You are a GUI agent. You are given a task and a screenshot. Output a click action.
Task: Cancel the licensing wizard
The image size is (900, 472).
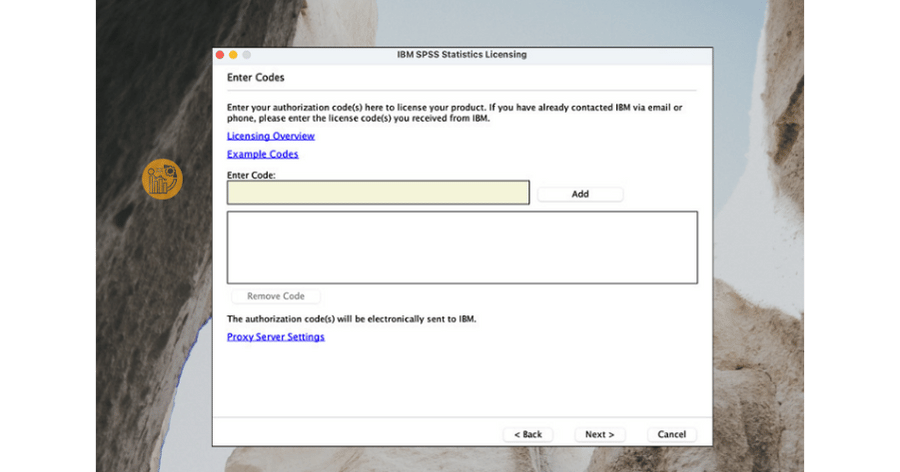(x=671, y=434)
